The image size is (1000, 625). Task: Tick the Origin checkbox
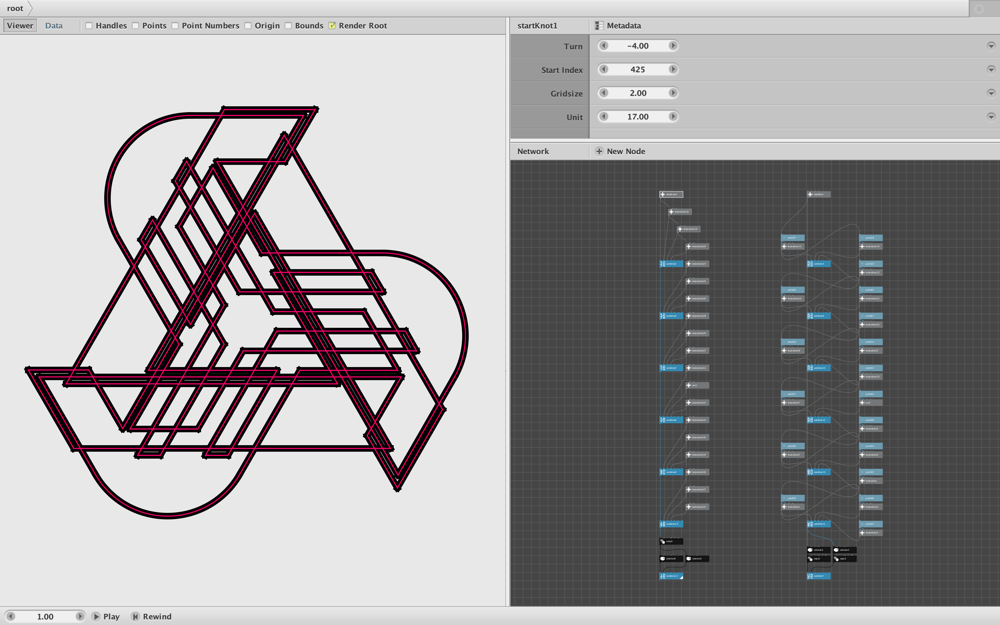247,26
